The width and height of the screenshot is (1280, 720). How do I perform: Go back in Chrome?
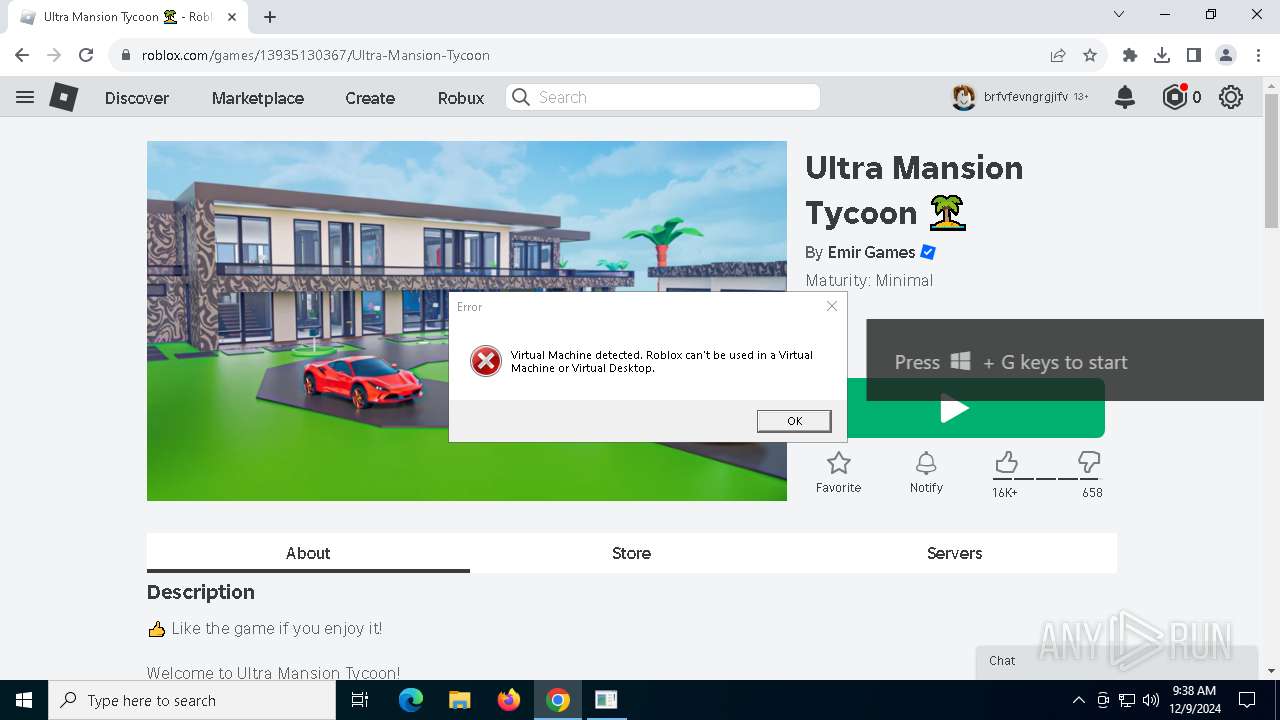22,55
